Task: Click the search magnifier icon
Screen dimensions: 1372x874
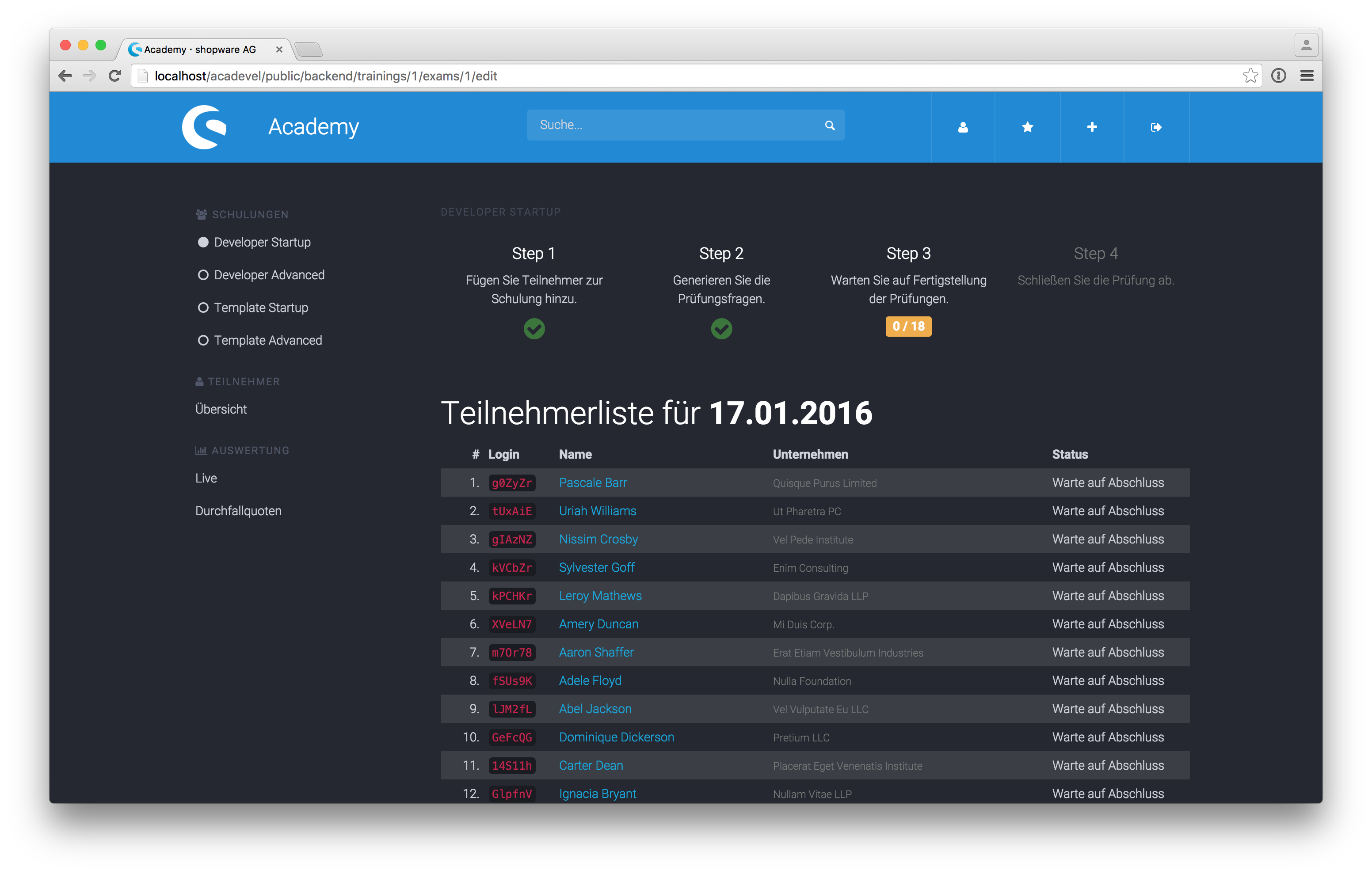Action: click(830, 125)
